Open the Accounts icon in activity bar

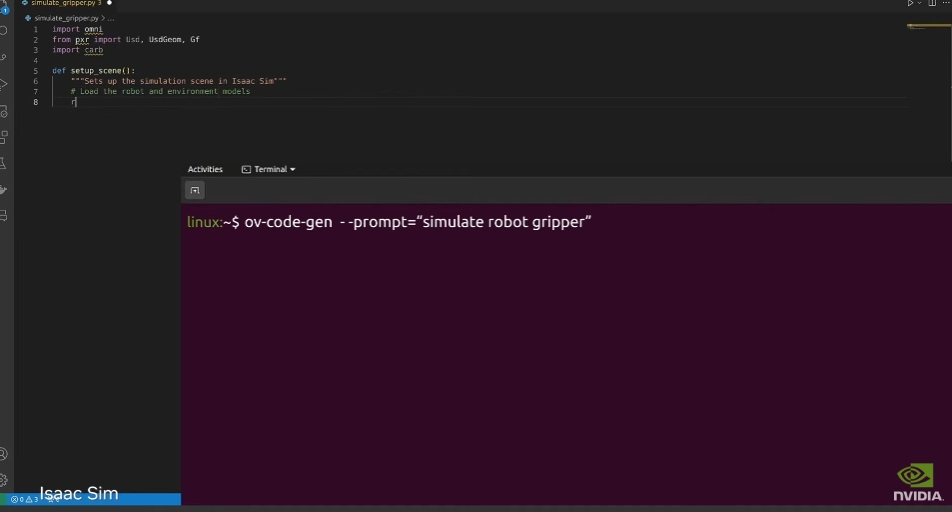[x=4, y=454]
